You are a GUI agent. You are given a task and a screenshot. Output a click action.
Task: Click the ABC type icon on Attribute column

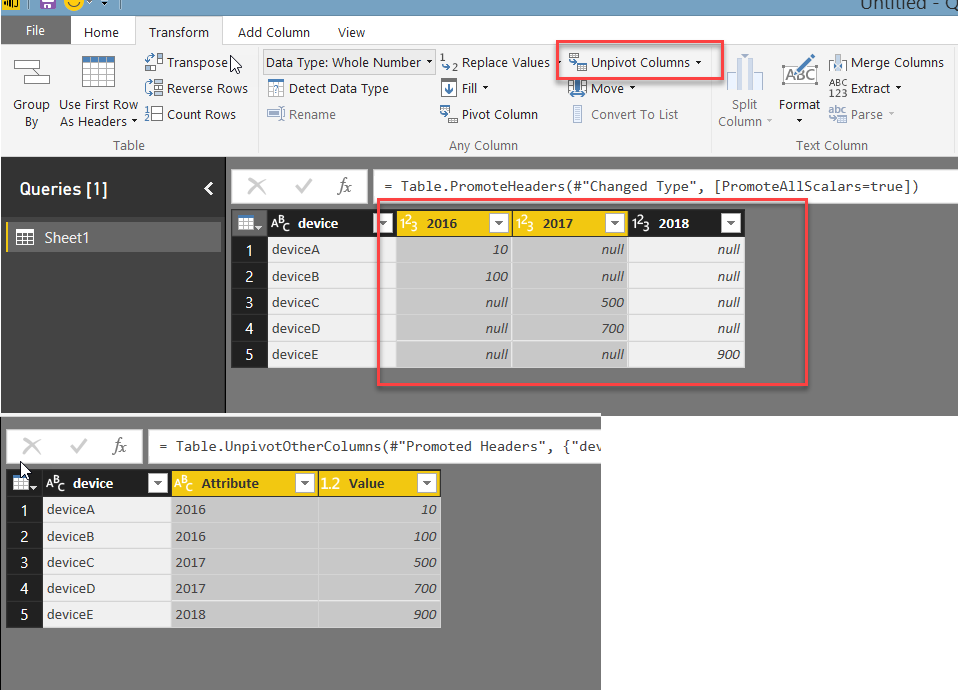184,483
